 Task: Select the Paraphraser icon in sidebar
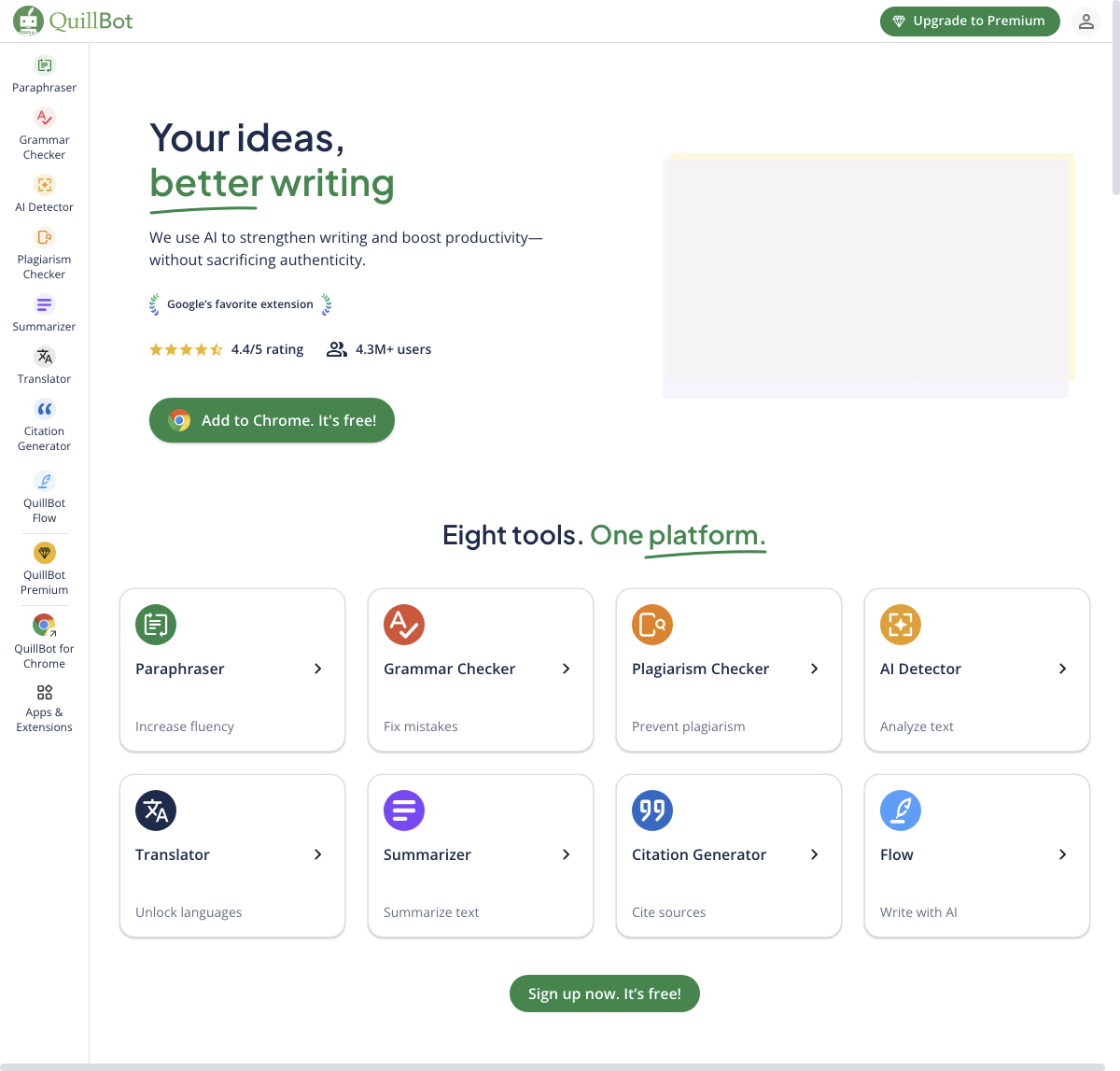click(x=44, y=65)
